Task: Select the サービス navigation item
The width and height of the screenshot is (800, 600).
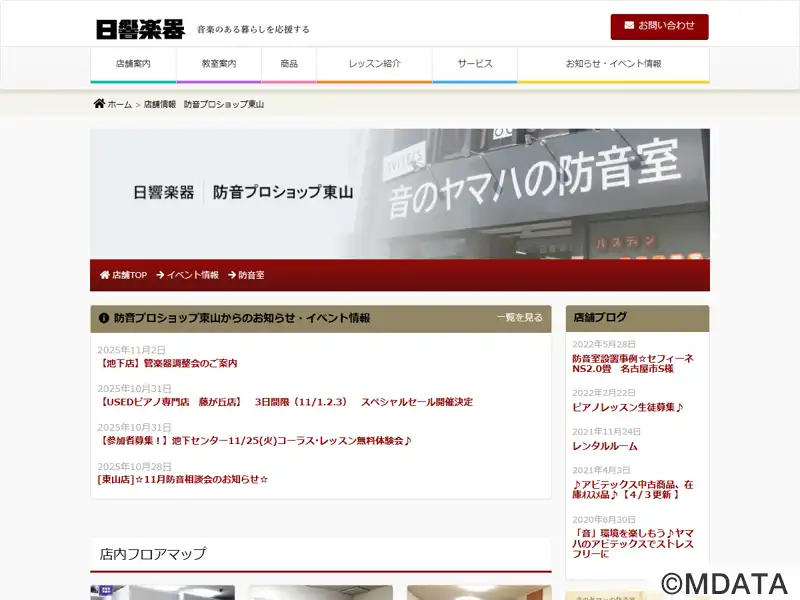Action: coord(475,64)
